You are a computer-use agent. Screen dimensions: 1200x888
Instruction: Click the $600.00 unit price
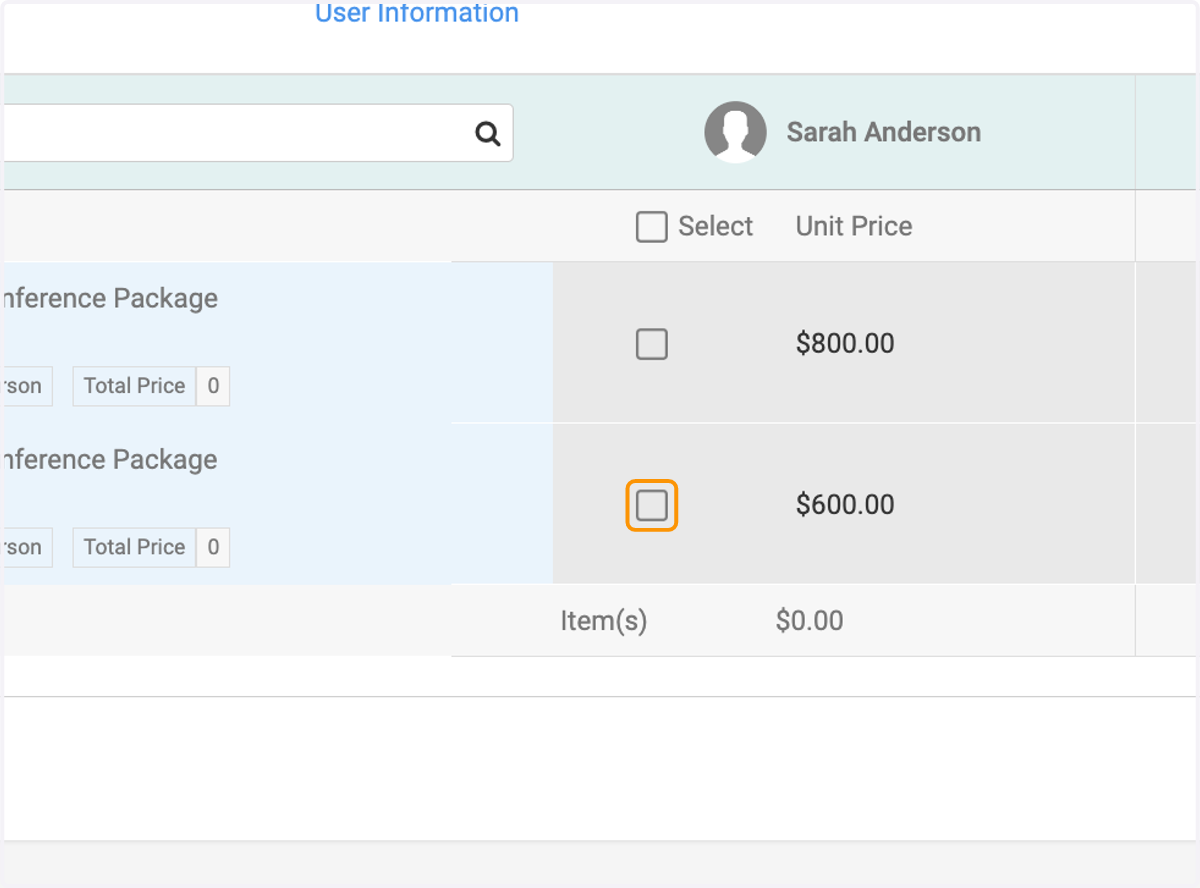(845, 505)
